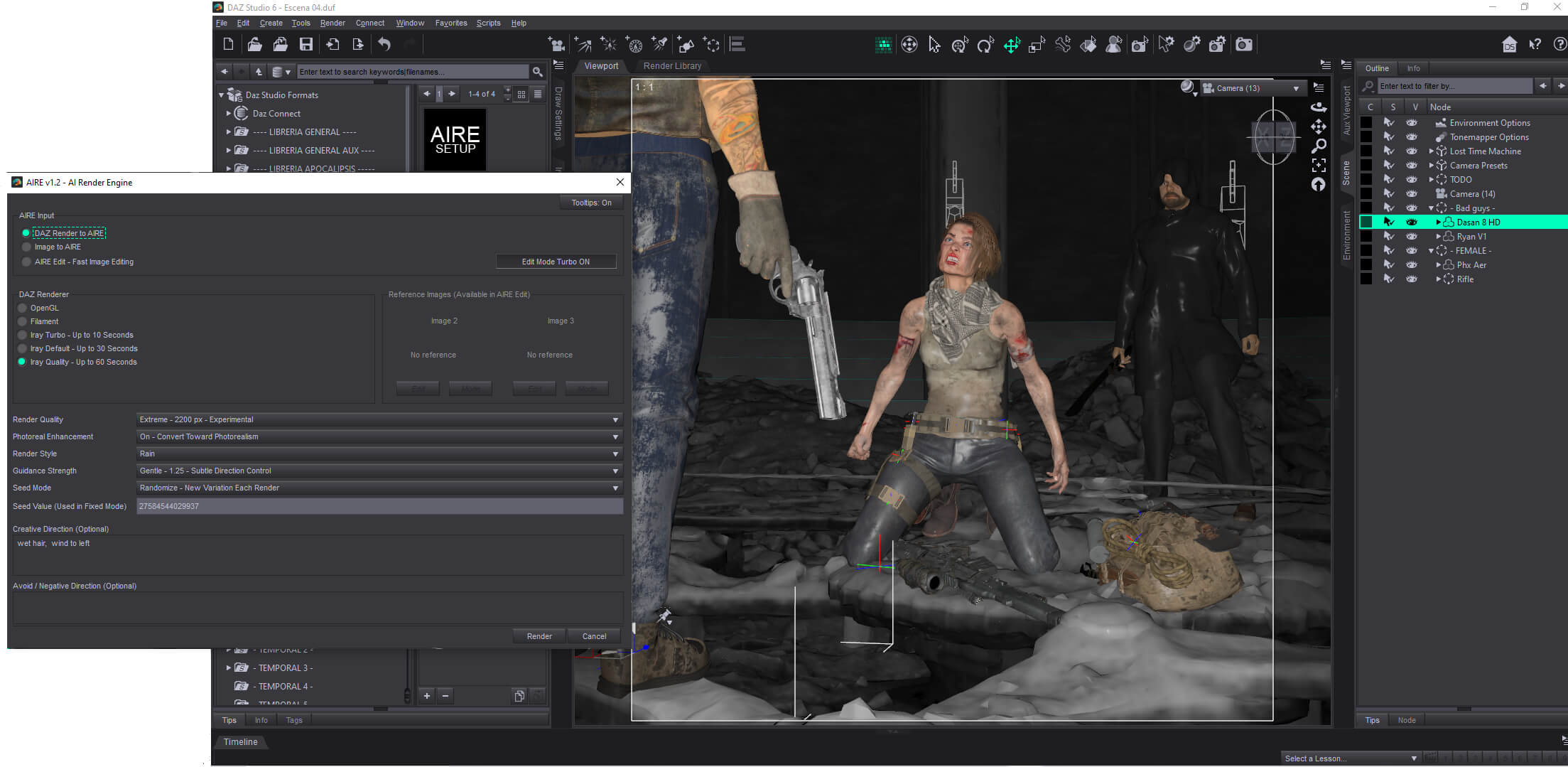Click the New Scene file icon
1568x767 pixels.
pos(228,44)
